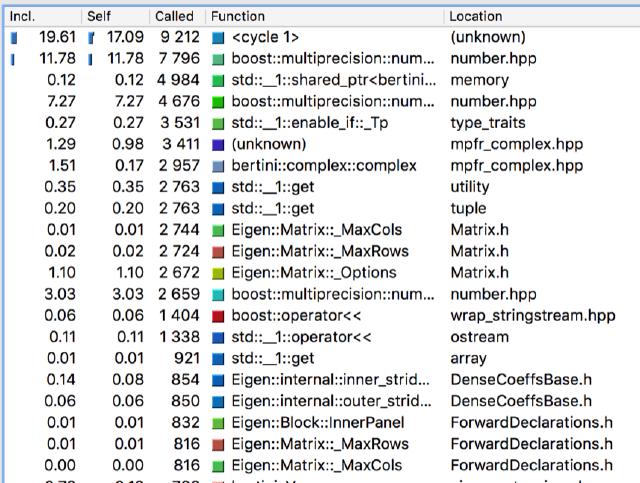Click the 9 212 called count
640x483 pixels.
[x=180, y=37]
